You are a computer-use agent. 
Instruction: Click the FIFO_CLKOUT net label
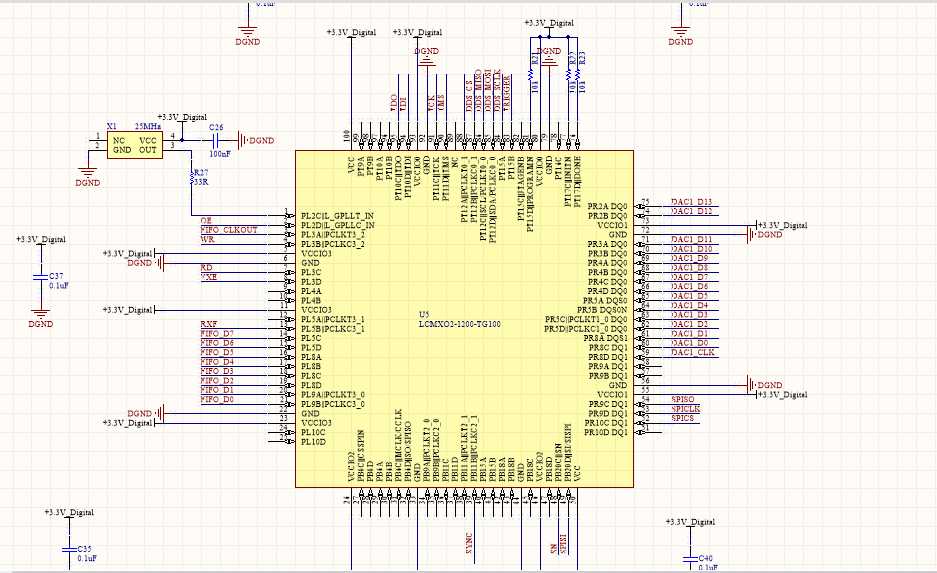coord(229,230)
